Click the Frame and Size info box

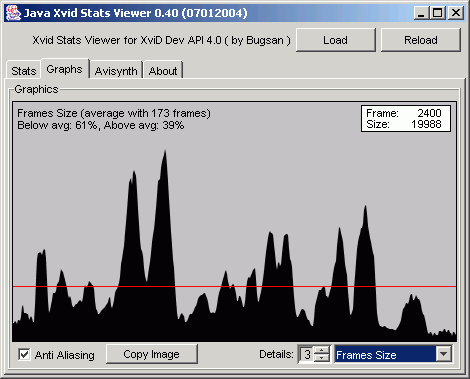click(x=406, y=119)
